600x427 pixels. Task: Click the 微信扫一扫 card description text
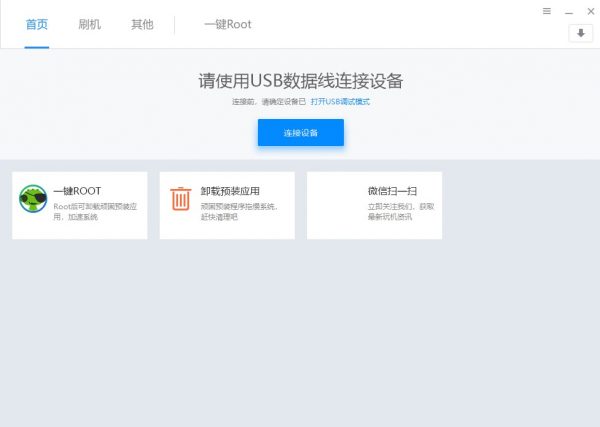(x=401, y=212)
